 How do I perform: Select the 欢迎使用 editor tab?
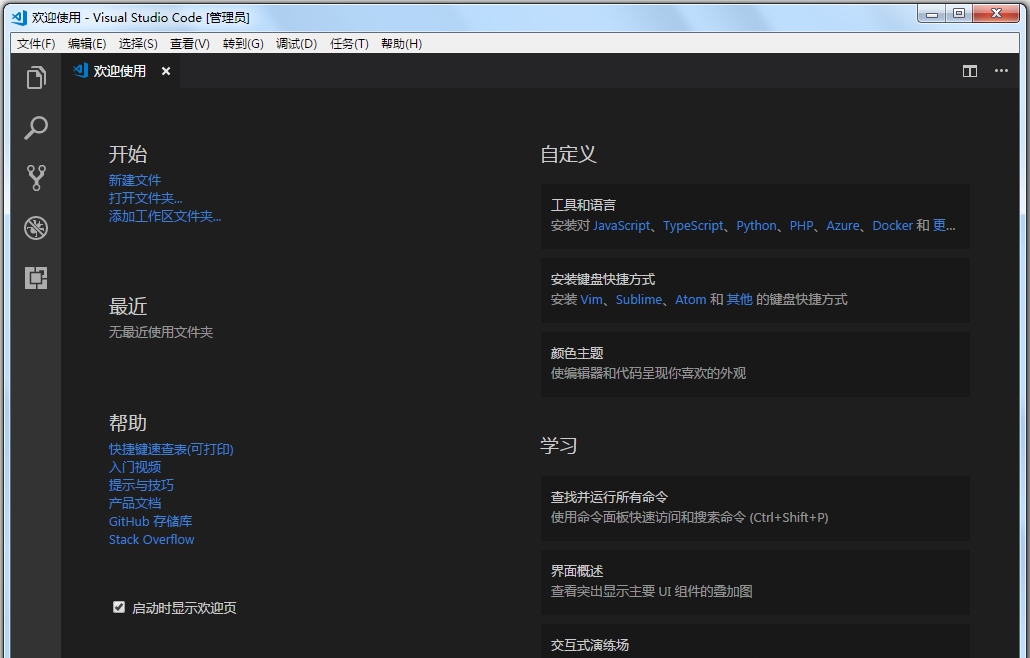point(120,71)
